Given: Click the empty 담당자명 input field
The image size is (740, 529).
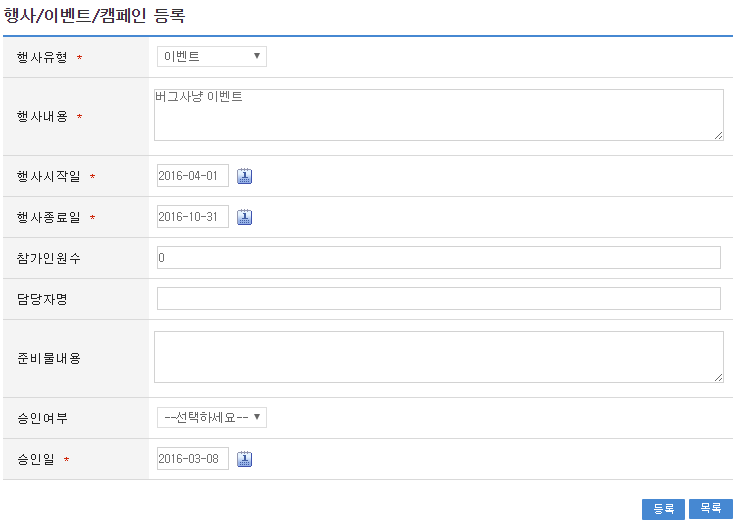Looking at the screenshot, I should [438, 299].
